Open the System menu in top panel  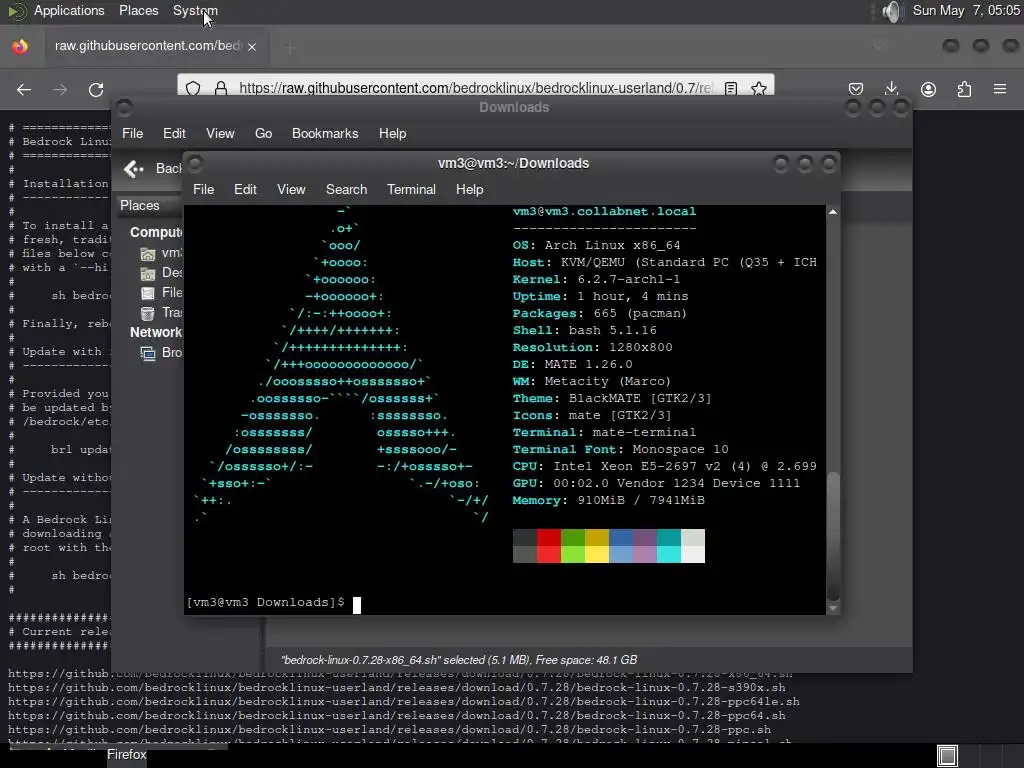point(195,10)
